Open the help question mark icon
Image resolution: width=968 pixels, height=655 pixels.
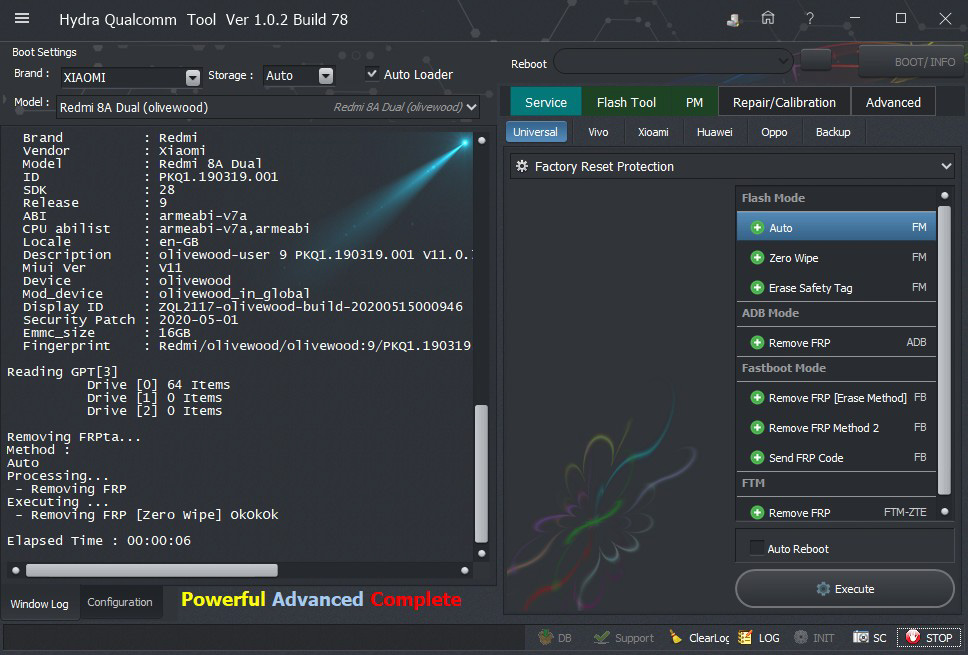tap(810, 18)
